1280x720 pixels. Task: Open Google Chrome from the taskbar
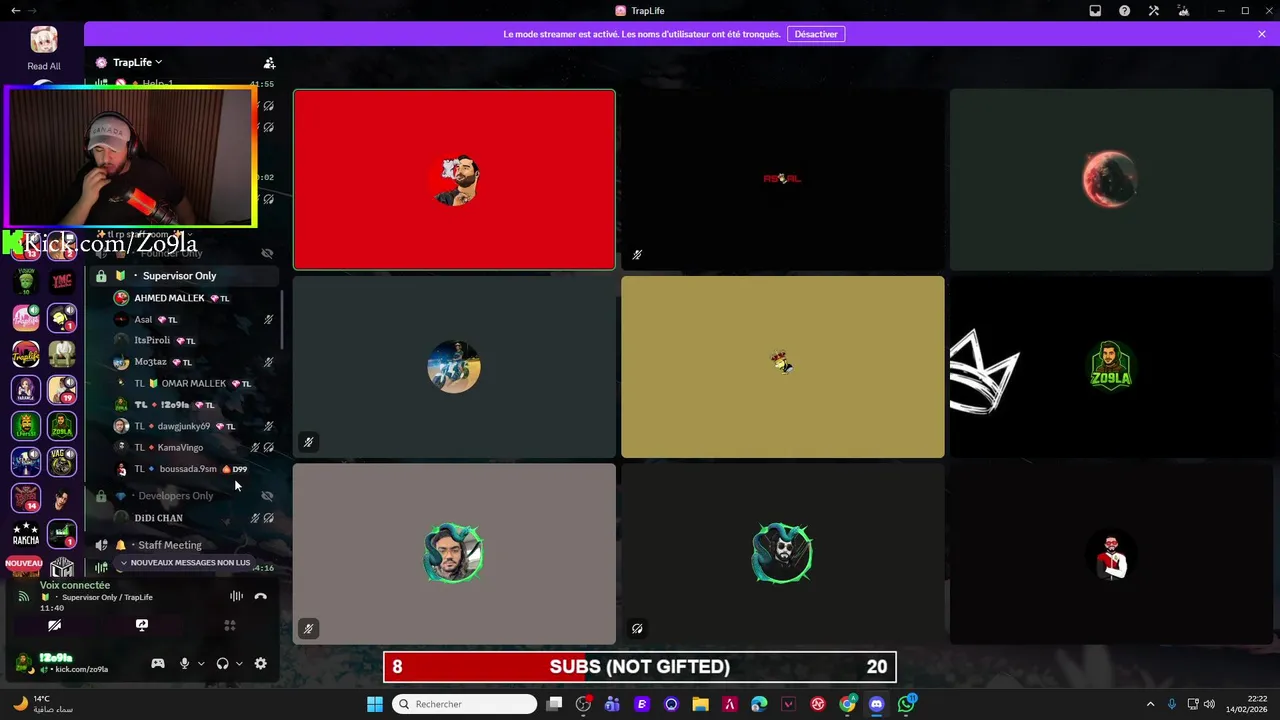[x=847, y=704]
